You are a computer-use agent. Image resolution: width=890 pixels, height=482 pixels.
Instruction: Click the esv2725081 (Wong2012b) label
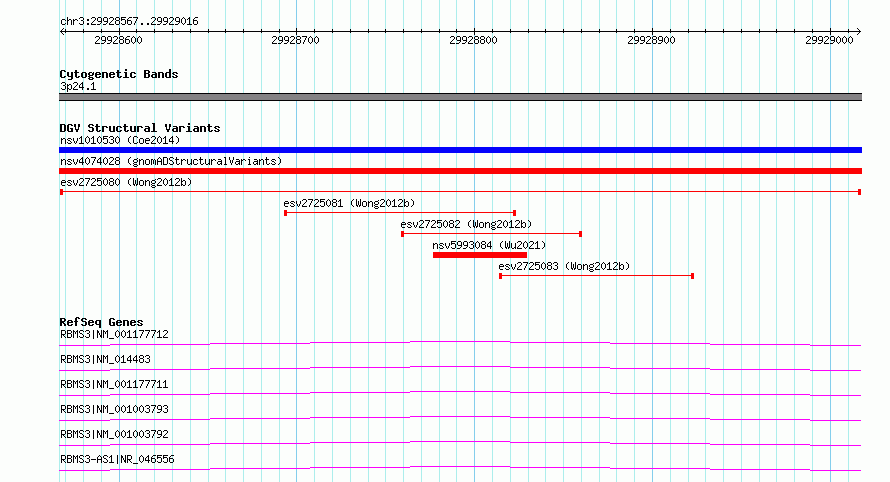(x=349, y=203)
